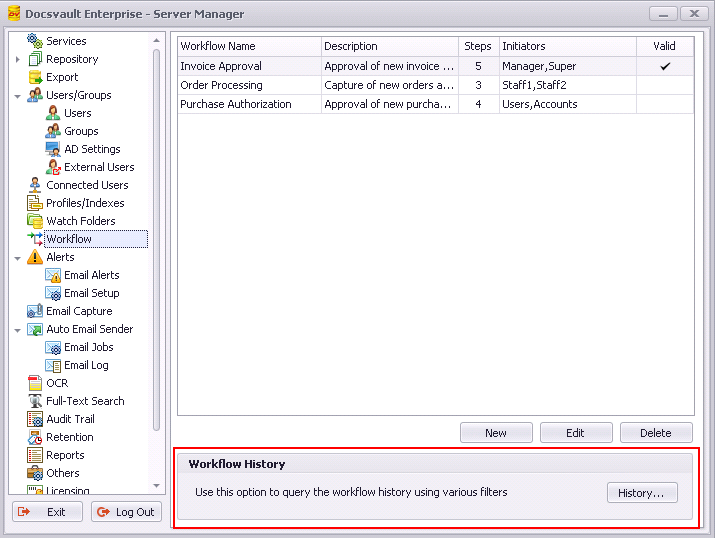This screenshot has height=538, width=715.
Task: Click the Email Capture icon
Action: tap(35, 311)
